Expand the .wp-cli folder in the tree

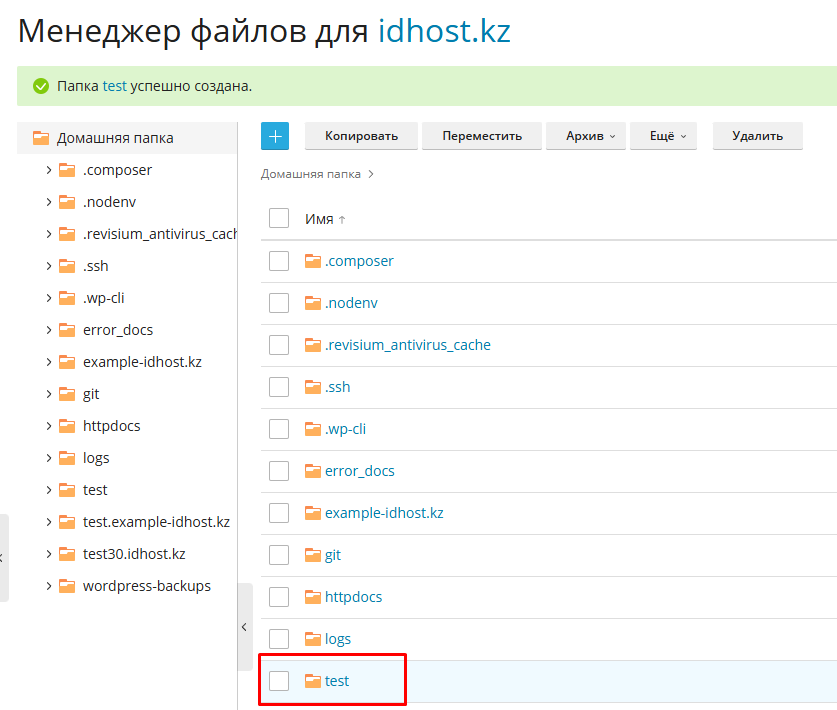[49, 298]
